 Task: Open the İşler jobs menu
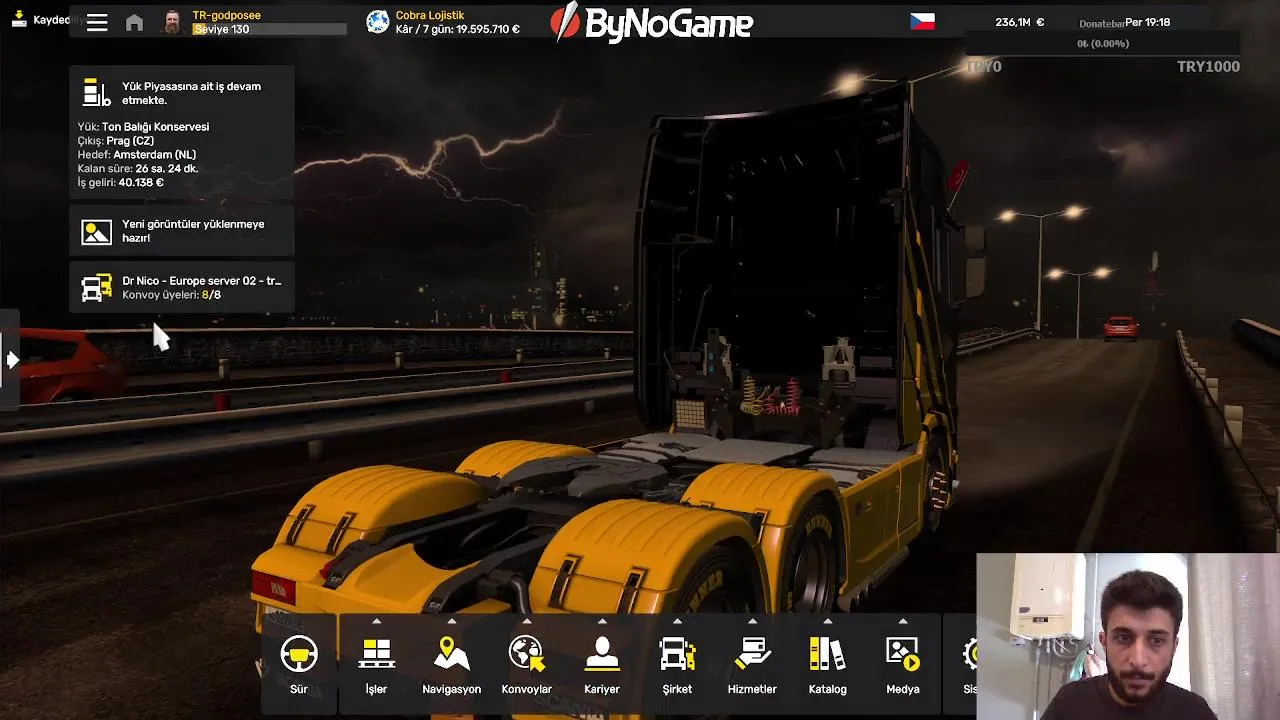click(x=376, y=664)
